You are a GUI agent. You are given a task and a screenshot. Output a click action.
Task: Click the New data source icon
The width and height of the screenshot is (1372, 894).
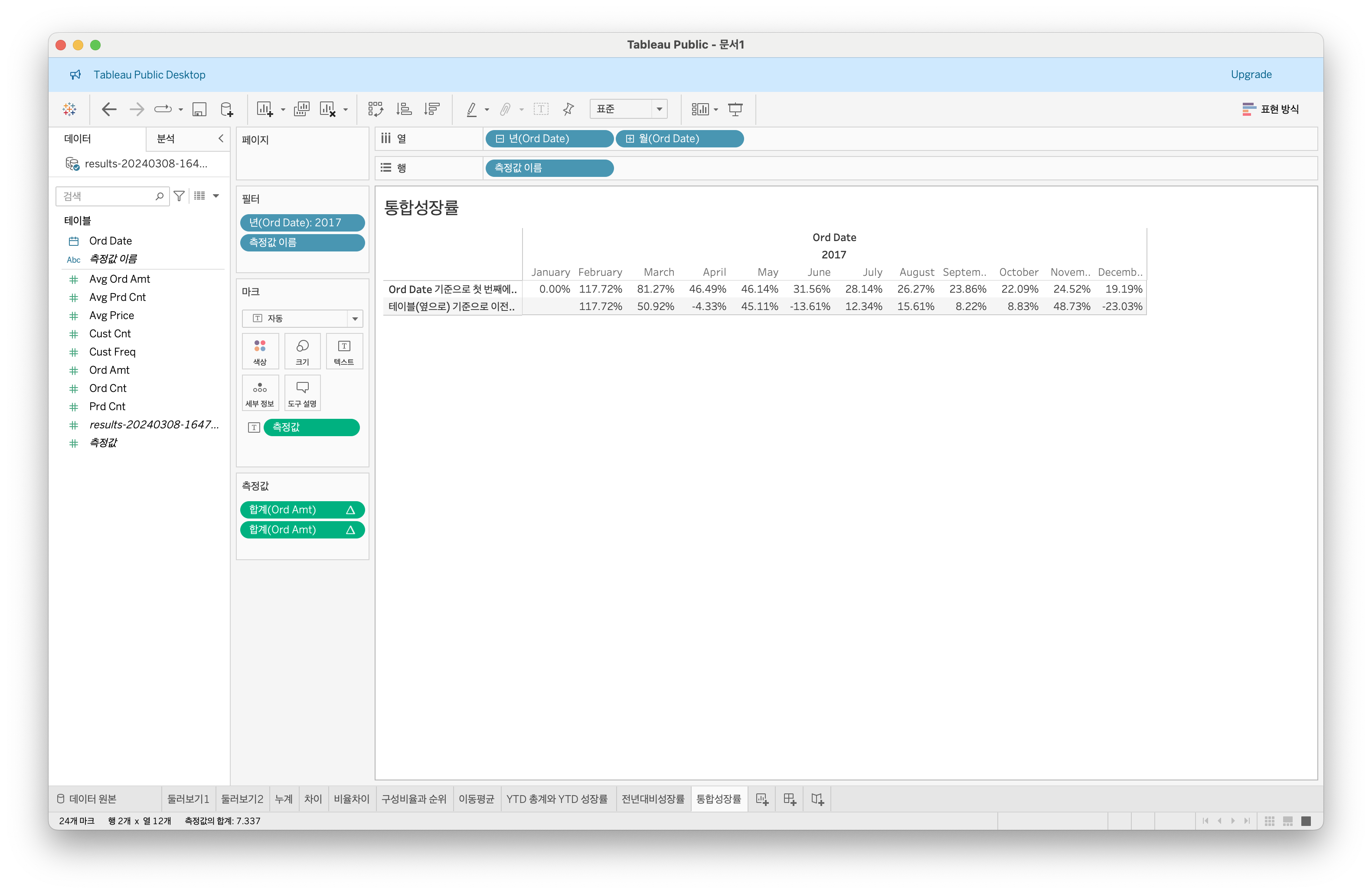point(227,109)
